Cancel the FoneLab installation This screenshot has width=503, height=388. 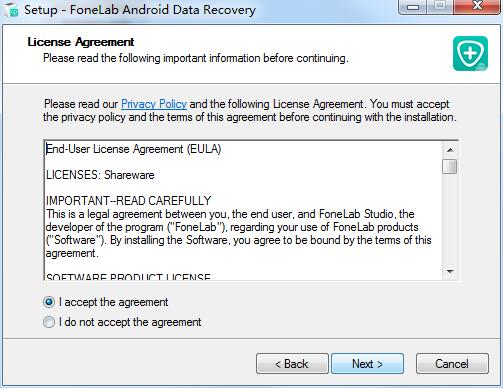tap(452, 364)
